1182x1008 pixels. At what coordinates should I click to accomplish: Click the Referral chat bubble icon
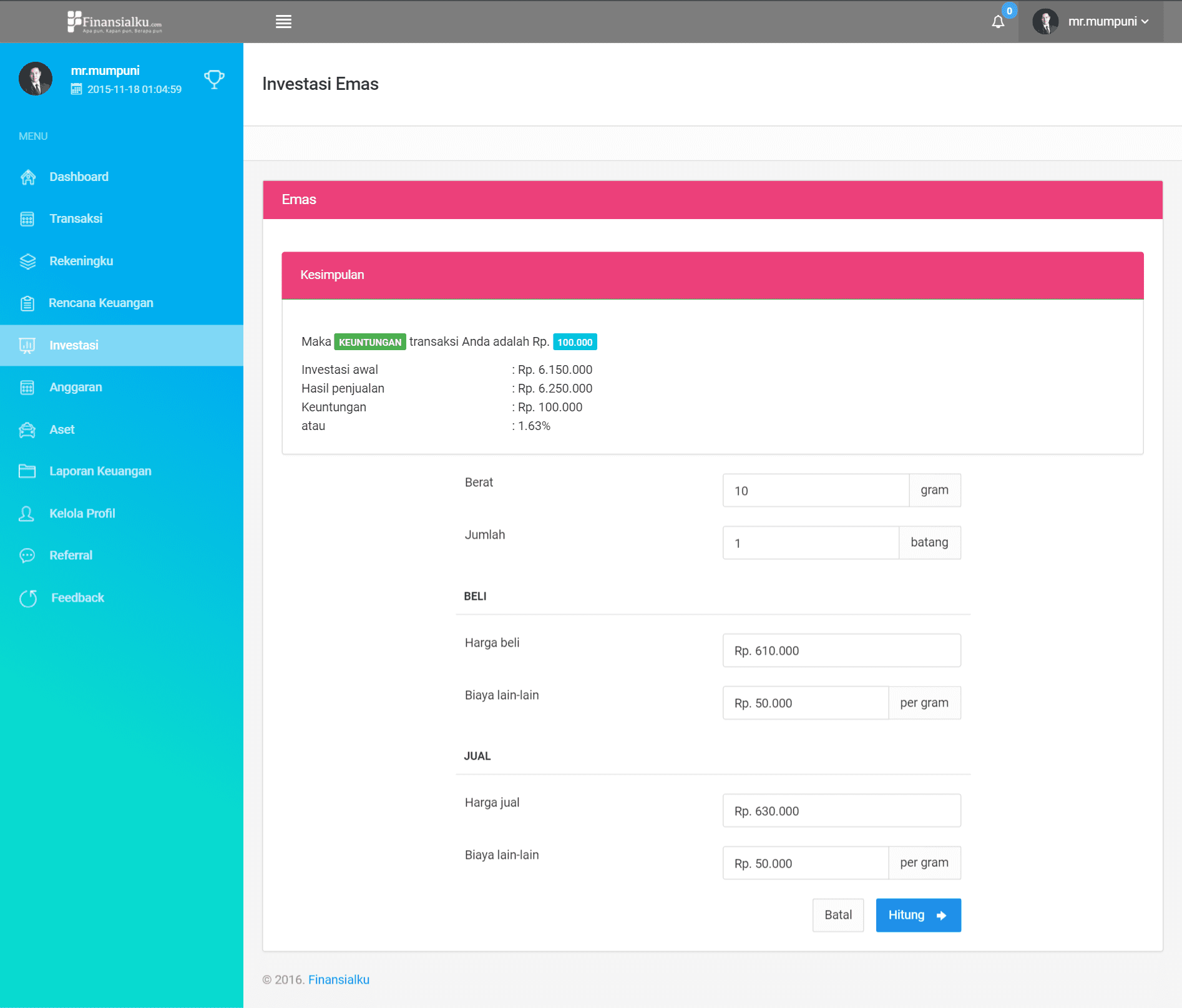(x=27, y=555)
